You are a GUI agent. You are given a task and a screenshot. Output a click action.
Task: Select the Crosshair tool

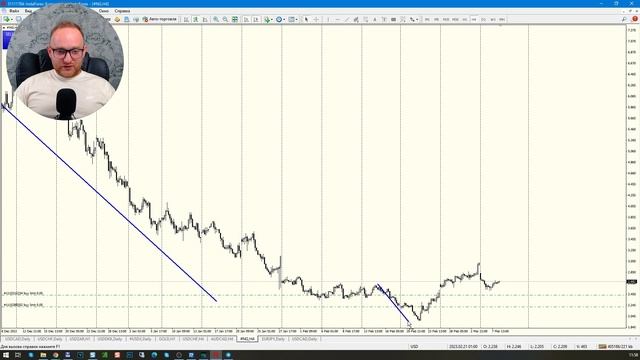316,19
